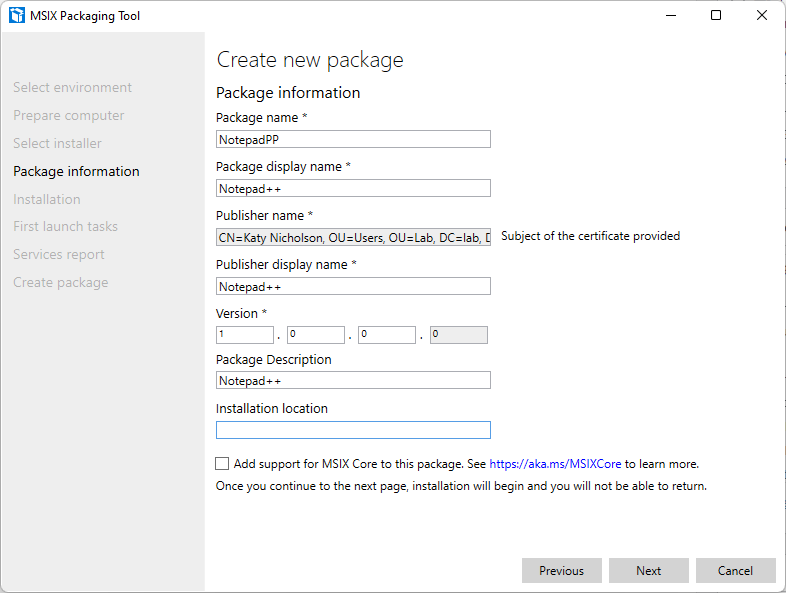Go to Select installer step
786x593 pixels.
tap(57, 143)
